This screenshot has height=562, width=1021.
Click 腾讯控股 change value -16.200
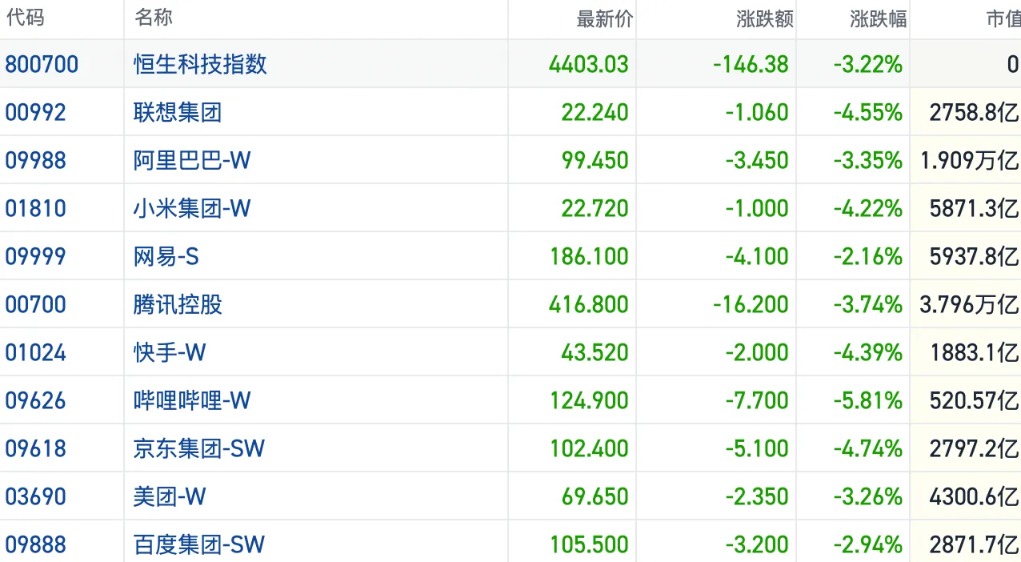coord(751,304)
